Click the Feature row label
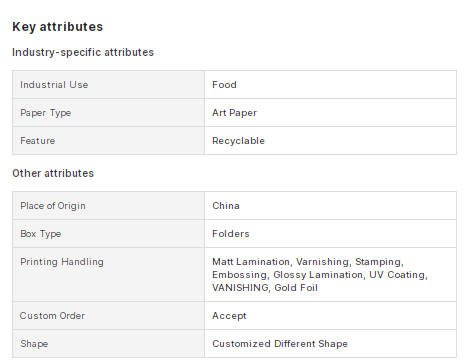The image size is (471, 363). pos(38,141)
